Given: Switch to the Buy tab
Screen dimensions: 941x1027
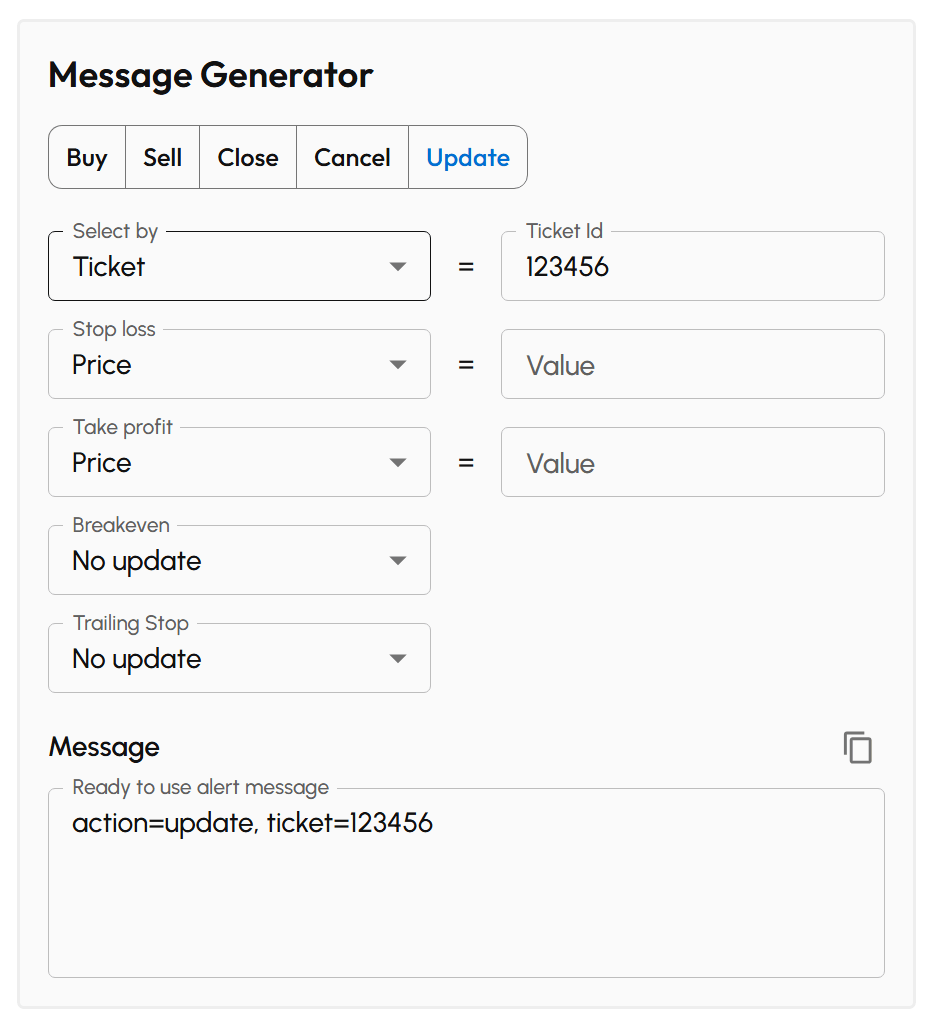Looking at the screenshot, I should [87, 157].
